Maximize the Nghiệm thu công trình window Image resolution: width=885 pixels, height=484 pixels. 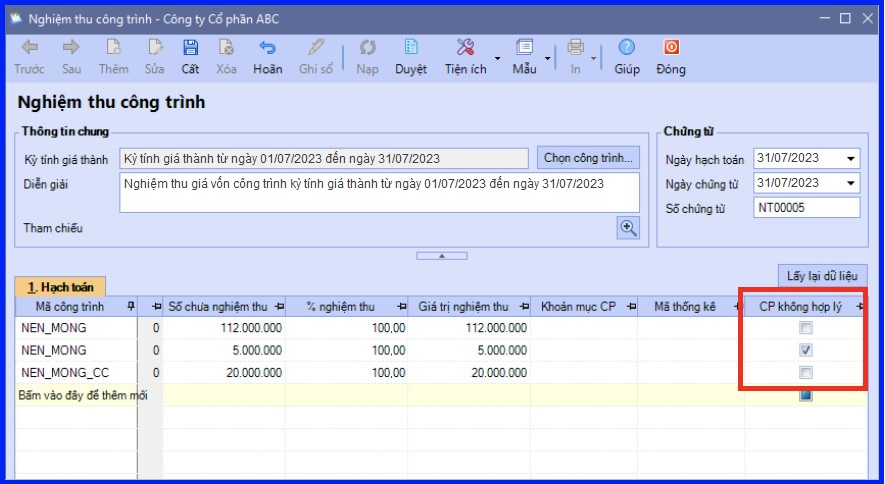pos(845,19)
